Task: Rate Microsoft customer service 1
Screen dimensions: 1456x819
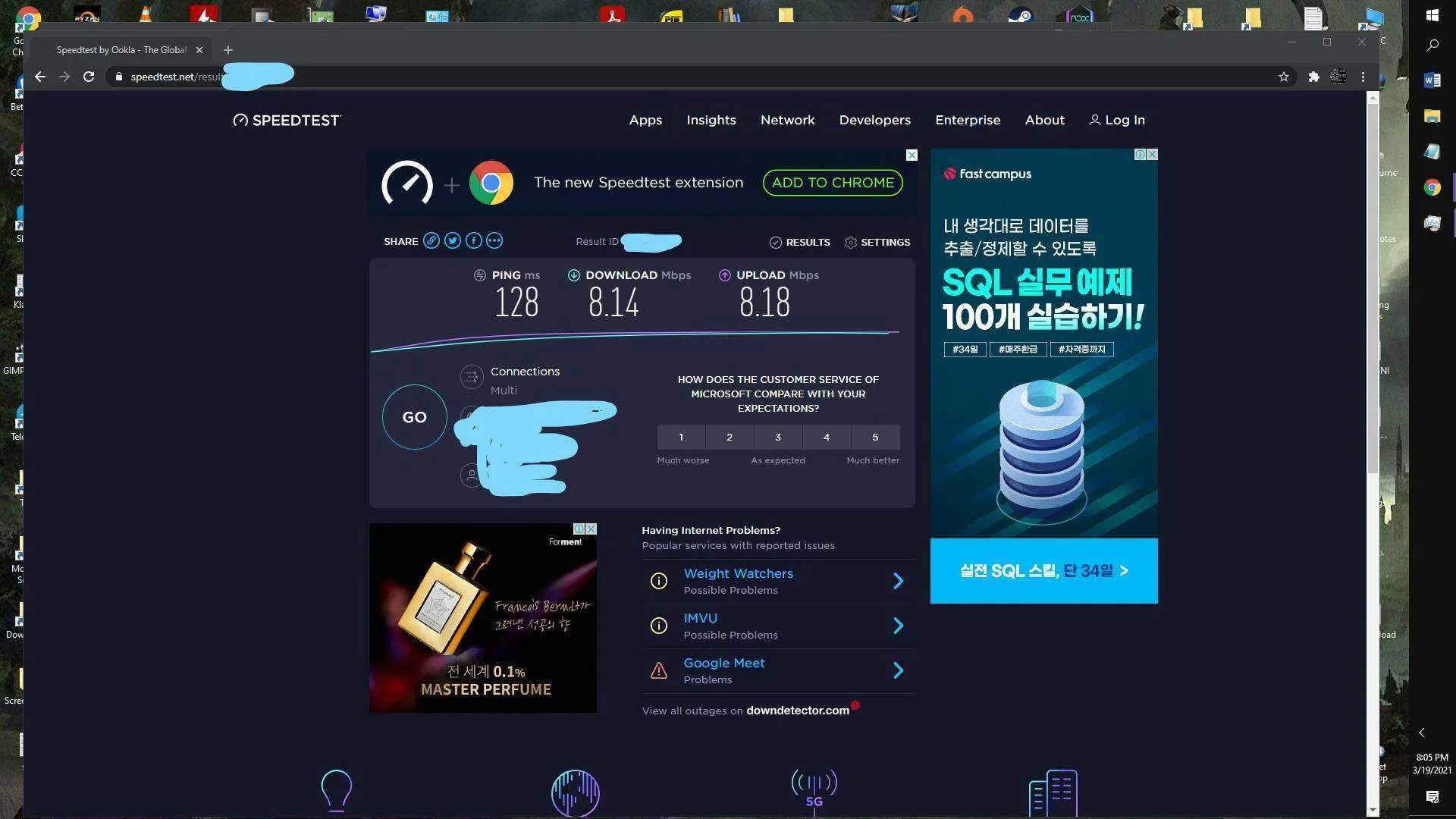Action: pyautogui.click(x=681, y=437)
